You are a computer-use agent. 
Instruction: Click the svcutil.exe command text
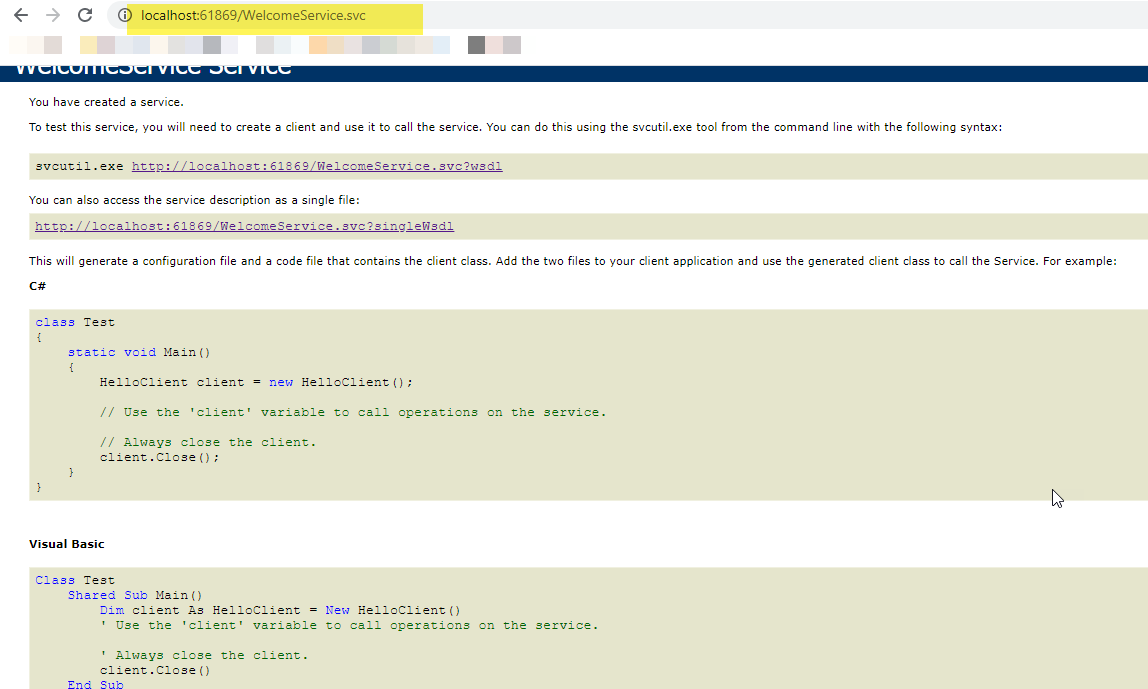(79, 166)
